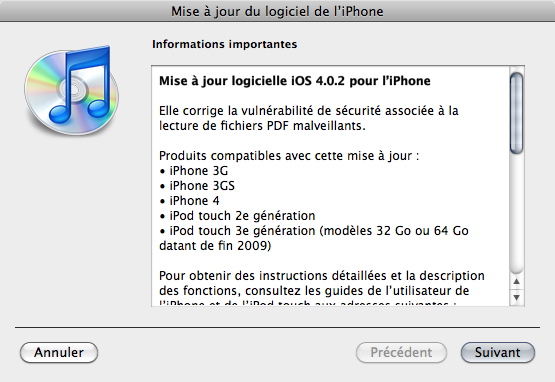Image resolution: width=555 pixels, height=382 pixels.
Task: Click the 'iPod touch 2e génération' line
Action: tap(237, 216)
